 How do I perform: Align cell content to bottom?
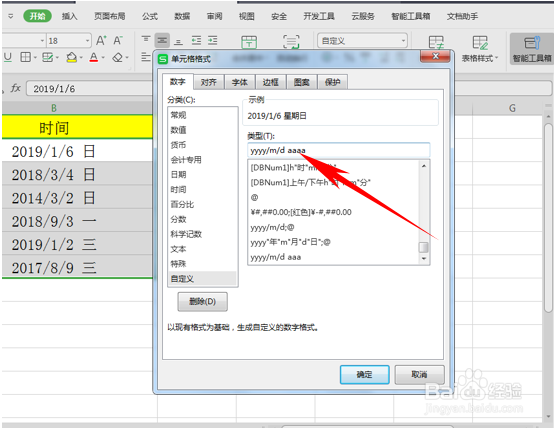(179, 41)
